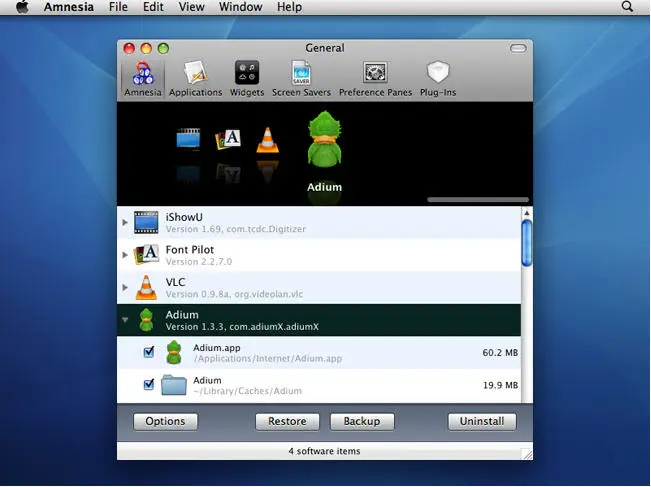Expand the iShowU row
The height and width of the screenshot is (487, 651).
(125, 223)
